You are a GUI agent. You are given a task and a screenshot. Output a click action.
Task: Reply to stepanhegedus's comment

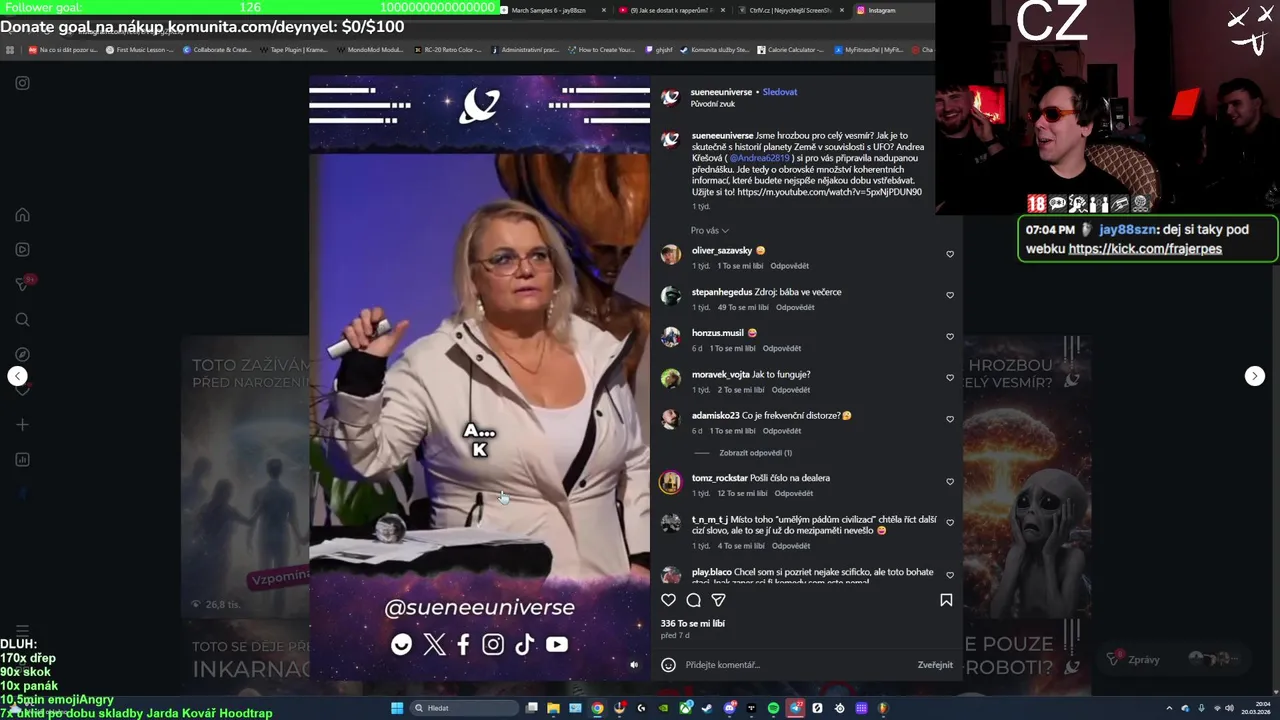[795, 307]
